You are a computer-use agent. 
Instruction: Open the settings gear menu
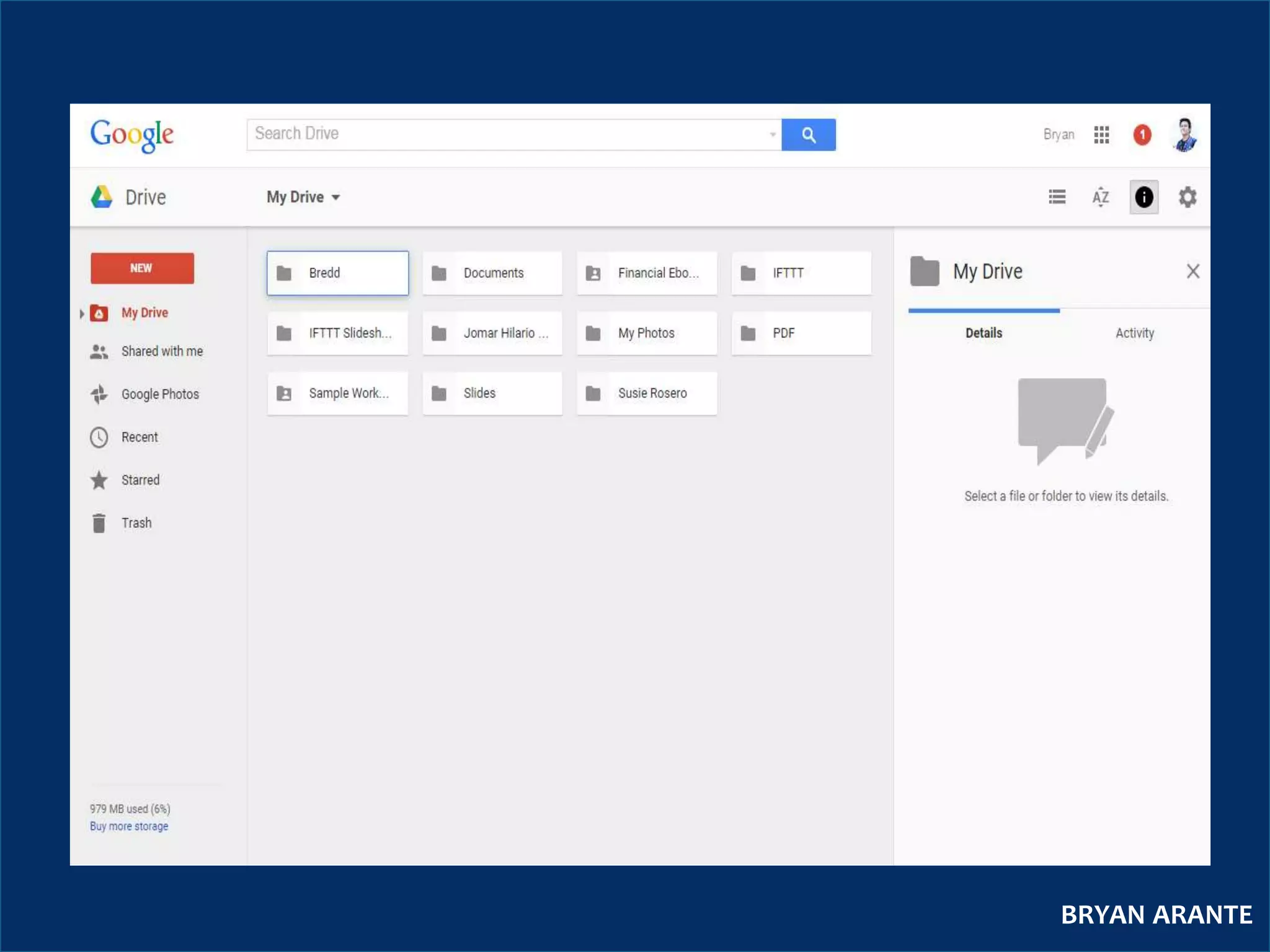(x=1187, y=197)
